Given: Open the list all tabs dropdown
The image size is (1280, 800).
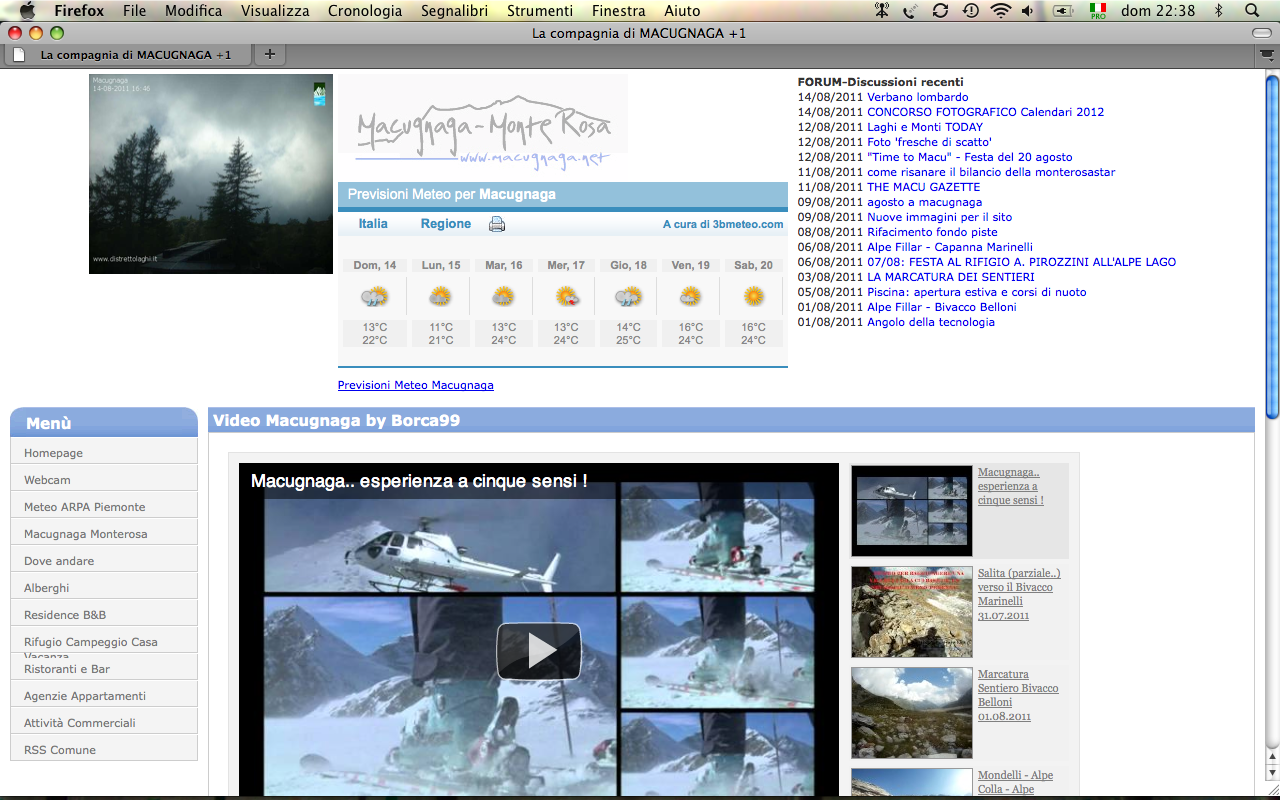Looking at the screenshot, I should pos(1267,55).
